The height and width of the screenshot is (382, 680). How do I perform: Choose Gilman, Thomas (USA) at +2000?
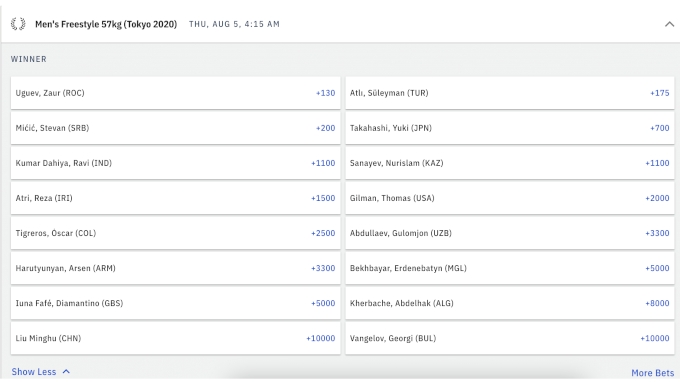click(510, 198)
